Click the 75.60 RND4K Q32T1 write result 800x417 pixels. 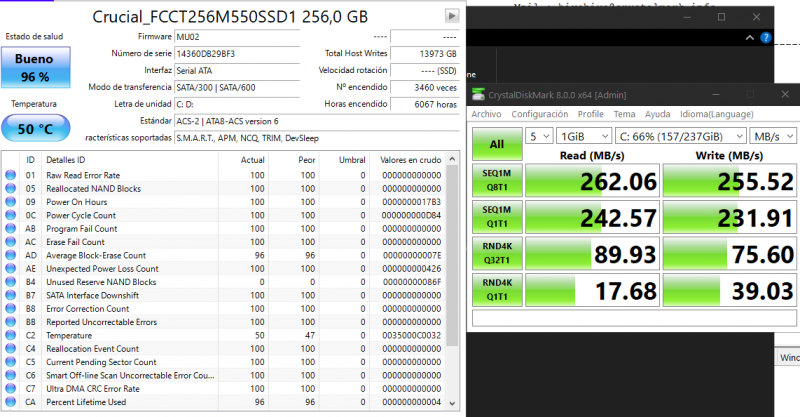(x=730, y=254)
